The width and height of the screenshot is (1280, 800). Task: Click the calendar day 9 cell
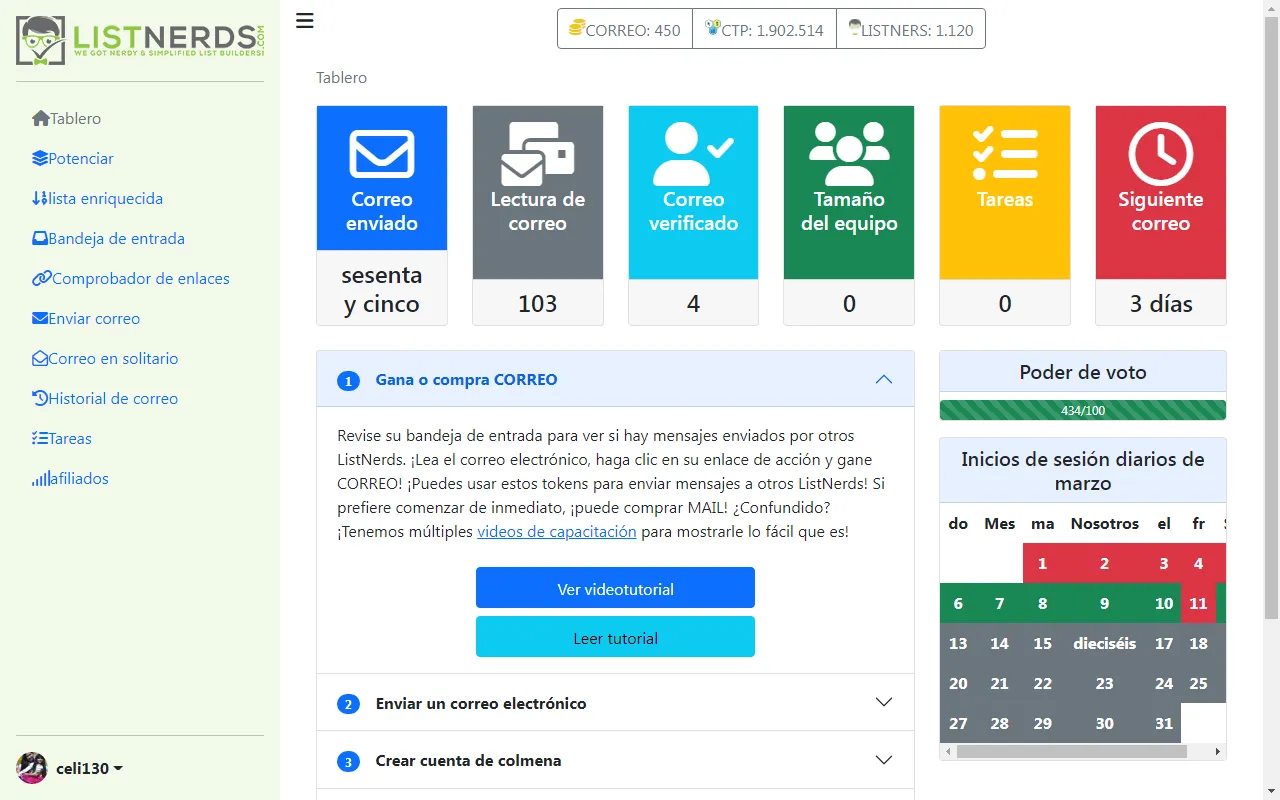(1104, 603)
